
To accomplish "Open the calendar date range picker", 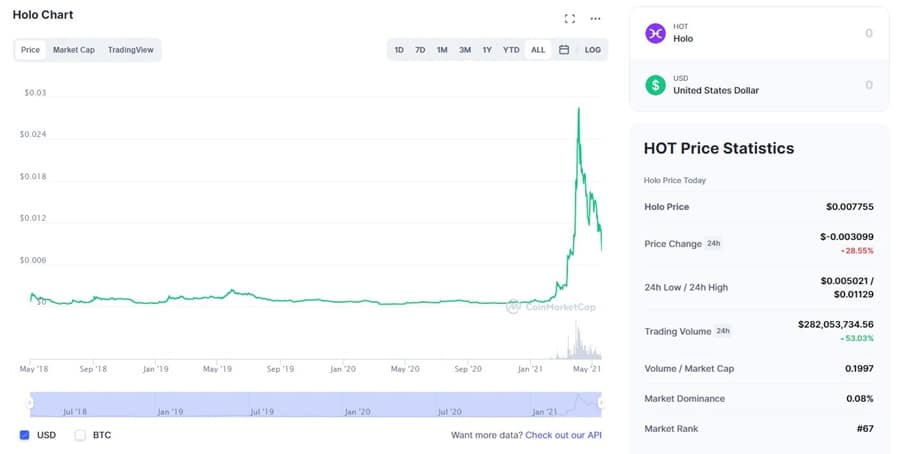I will (x=564, y=50).
